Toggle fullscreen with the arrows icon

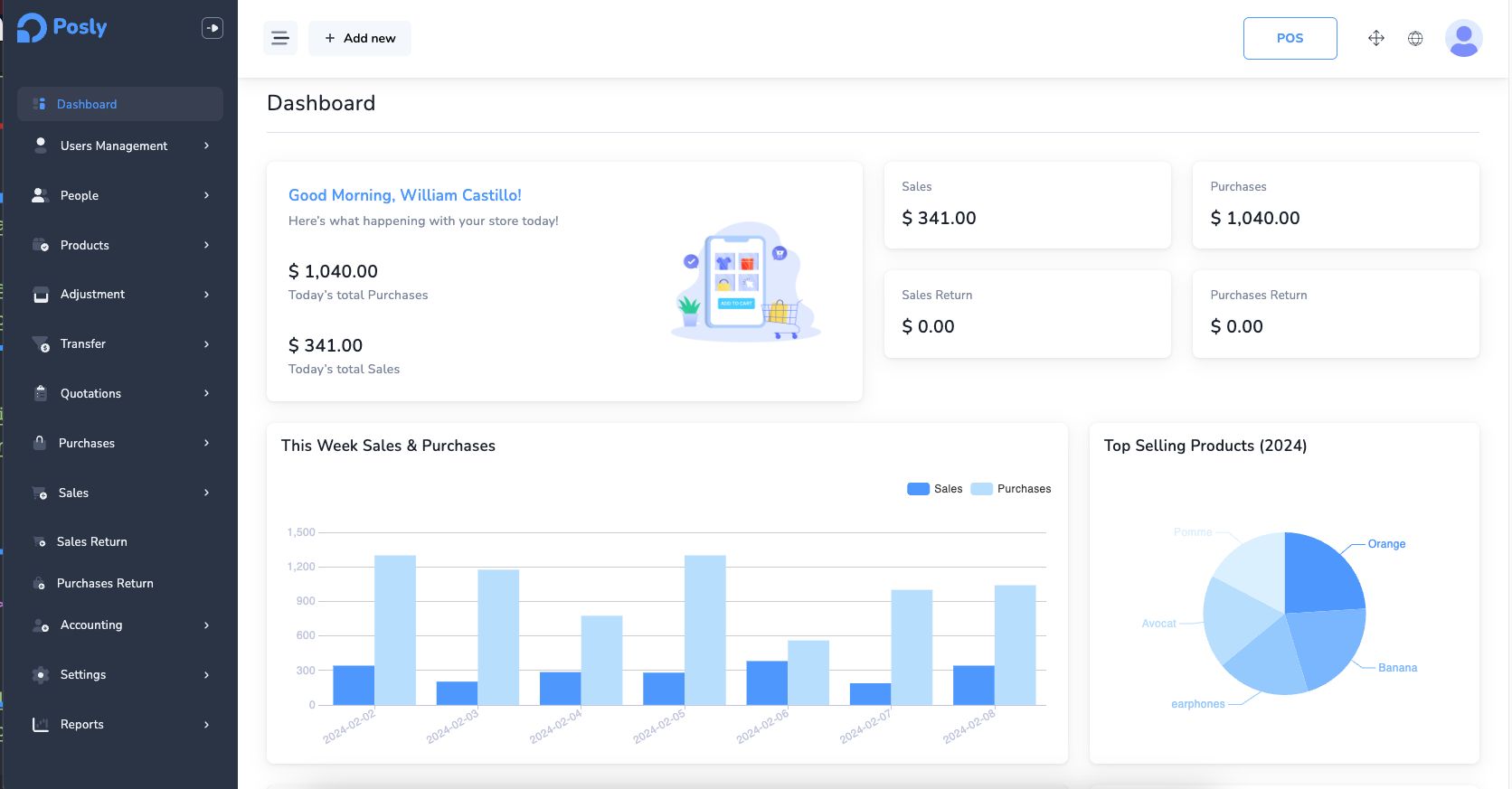1375,38
